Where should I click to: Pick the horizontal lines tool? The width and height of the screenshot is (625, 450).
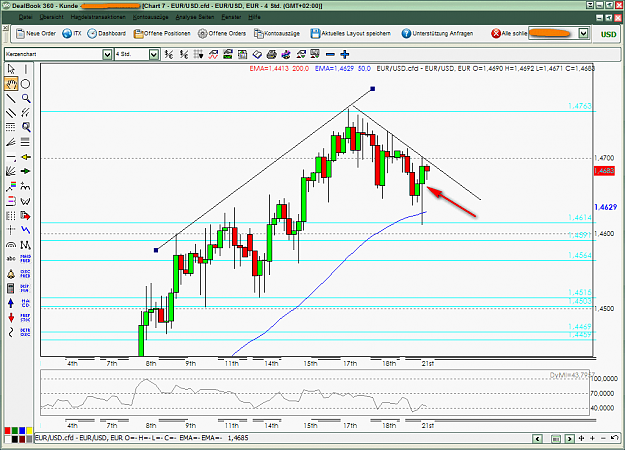pyautogui.click(x=26, y=142)
